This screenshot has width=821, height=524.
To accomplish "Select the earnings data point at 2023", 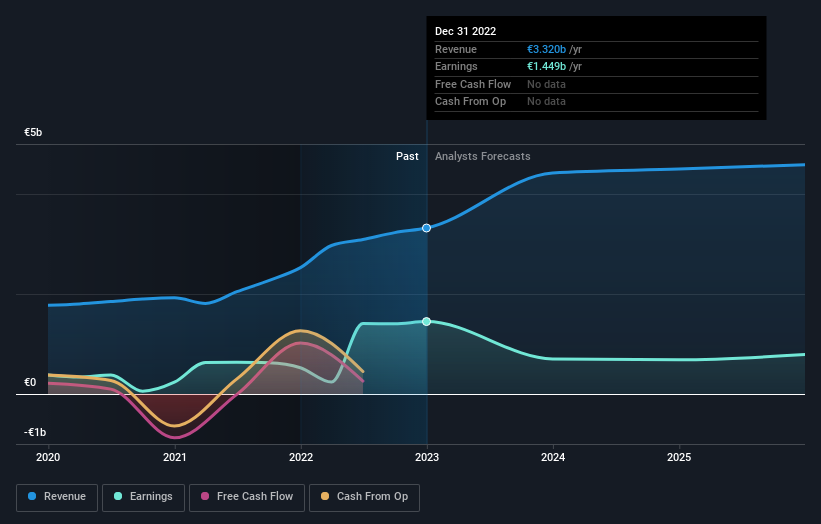I will pos(426,321).
